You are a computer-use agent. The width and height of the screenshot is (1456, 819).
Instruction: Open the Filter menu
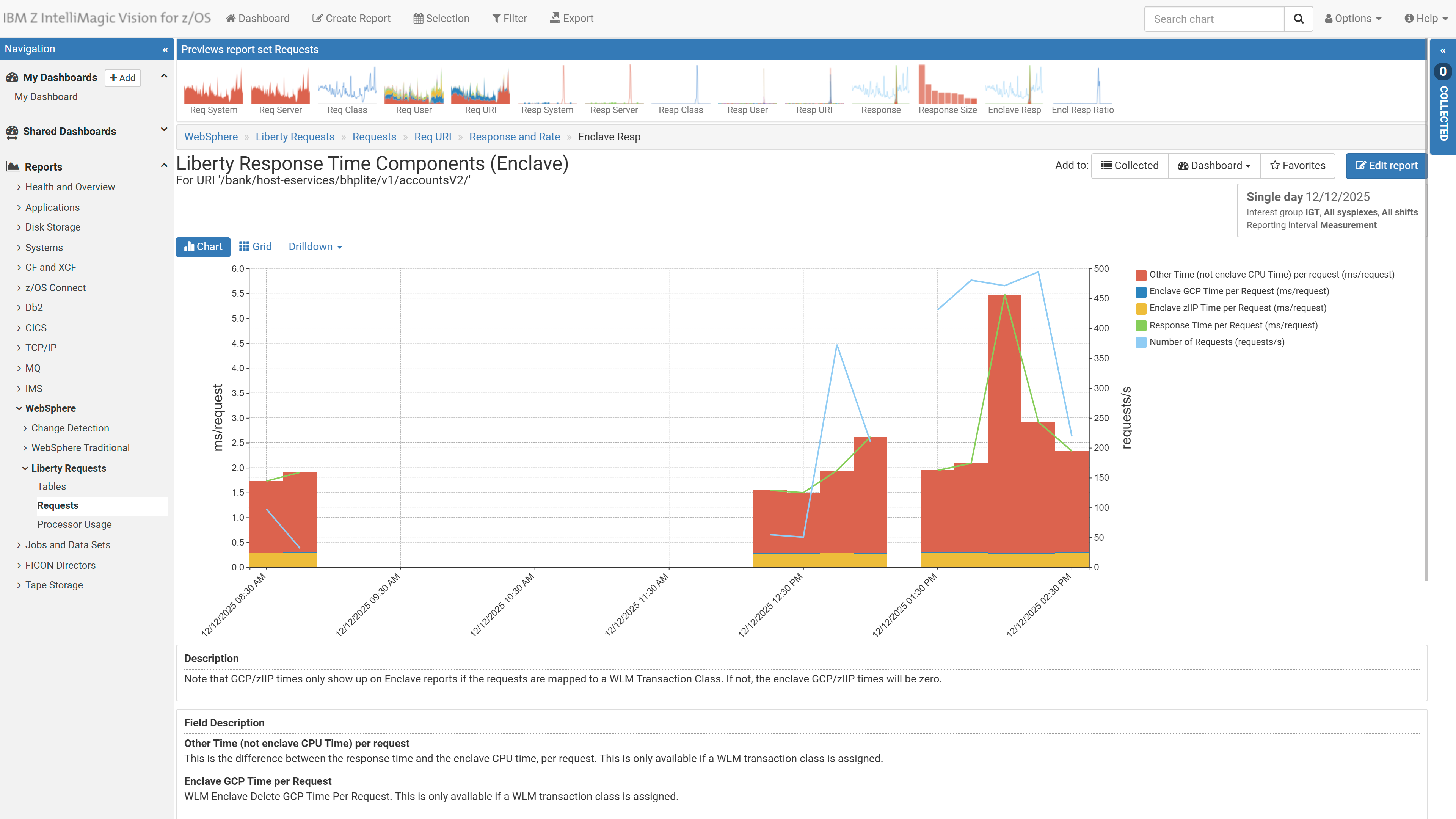(x=509, y=18)
